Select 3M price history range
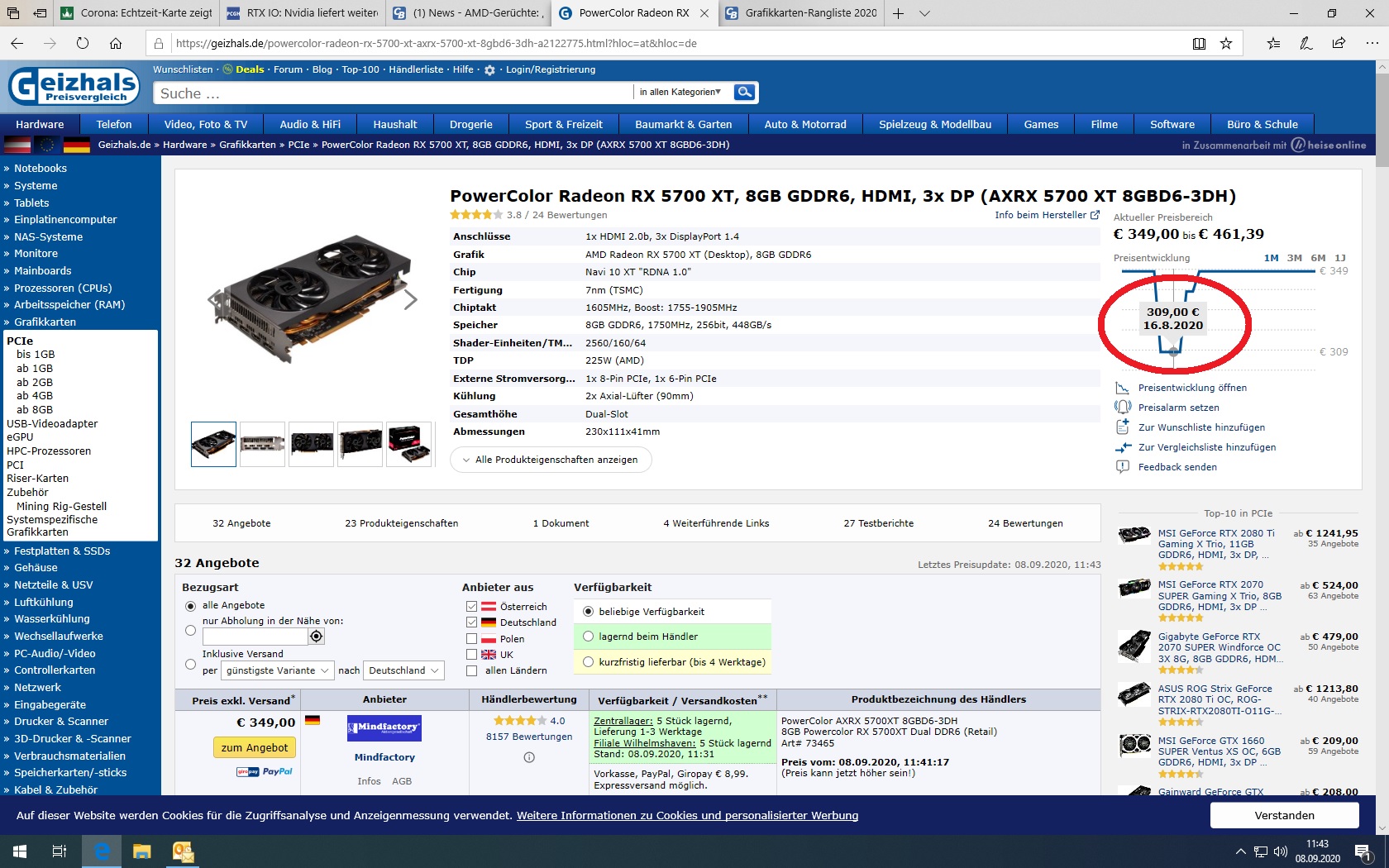 click(x=1295, y=258)
